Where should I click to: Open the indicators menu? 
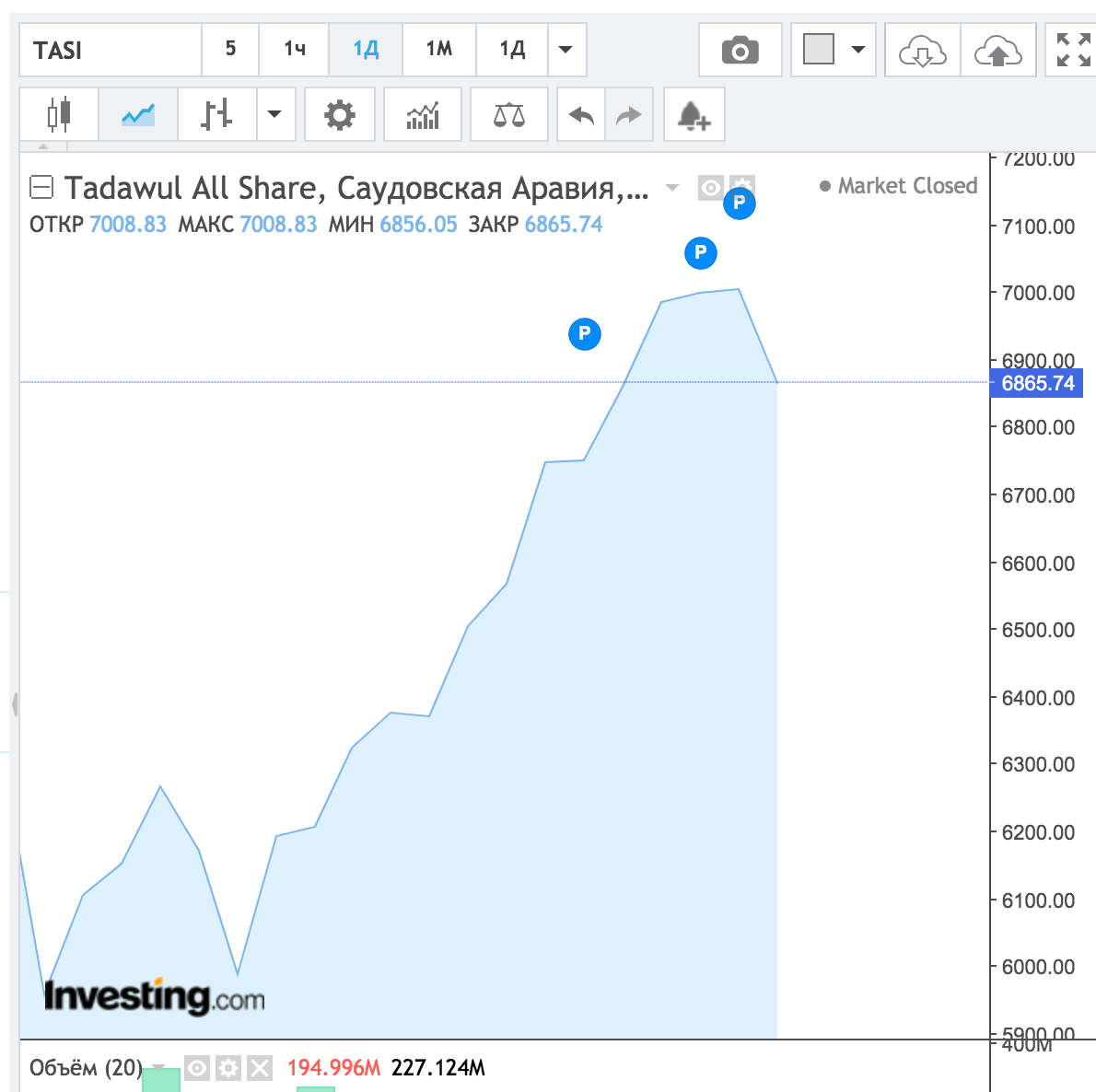click(422, 114)
